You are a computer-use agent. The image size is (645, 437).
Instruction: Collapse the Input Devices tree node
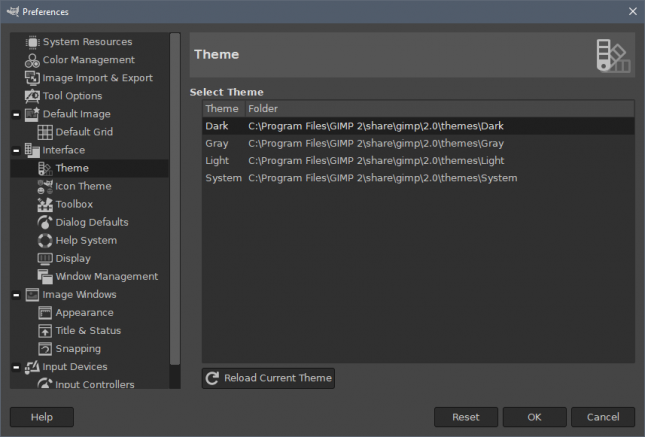tap(16, 367)
